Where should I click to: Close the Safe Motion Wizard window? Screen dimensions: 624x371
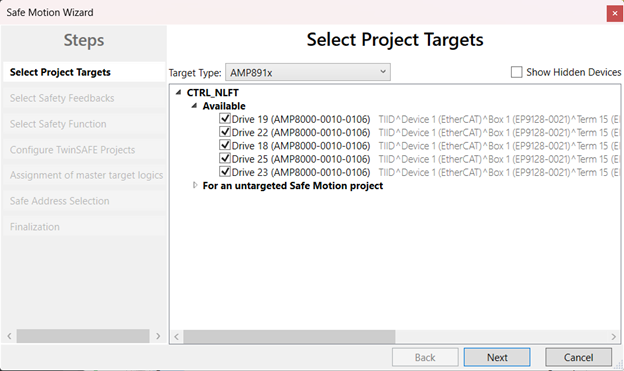click(x=614, y=14)
